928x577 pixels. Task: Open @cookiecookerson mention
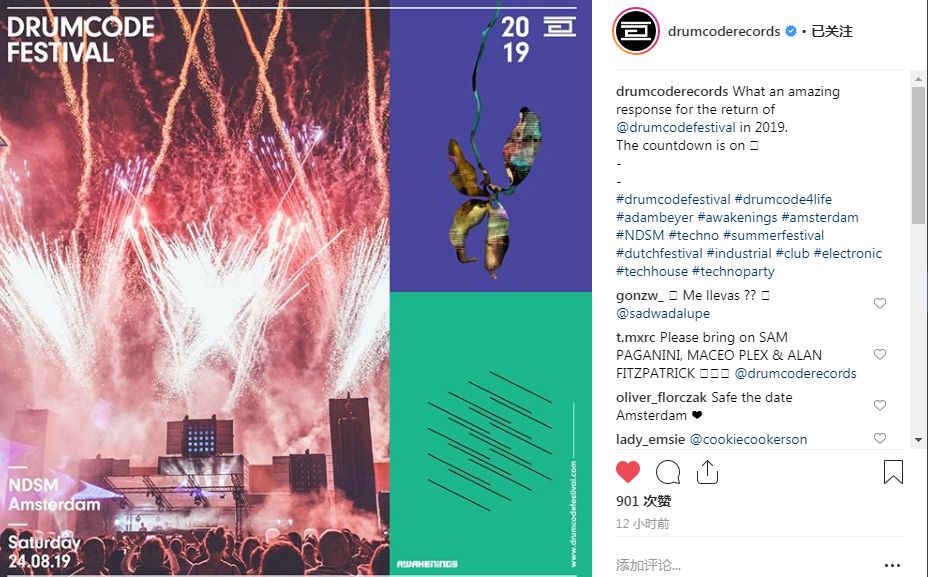pos(748,439)
